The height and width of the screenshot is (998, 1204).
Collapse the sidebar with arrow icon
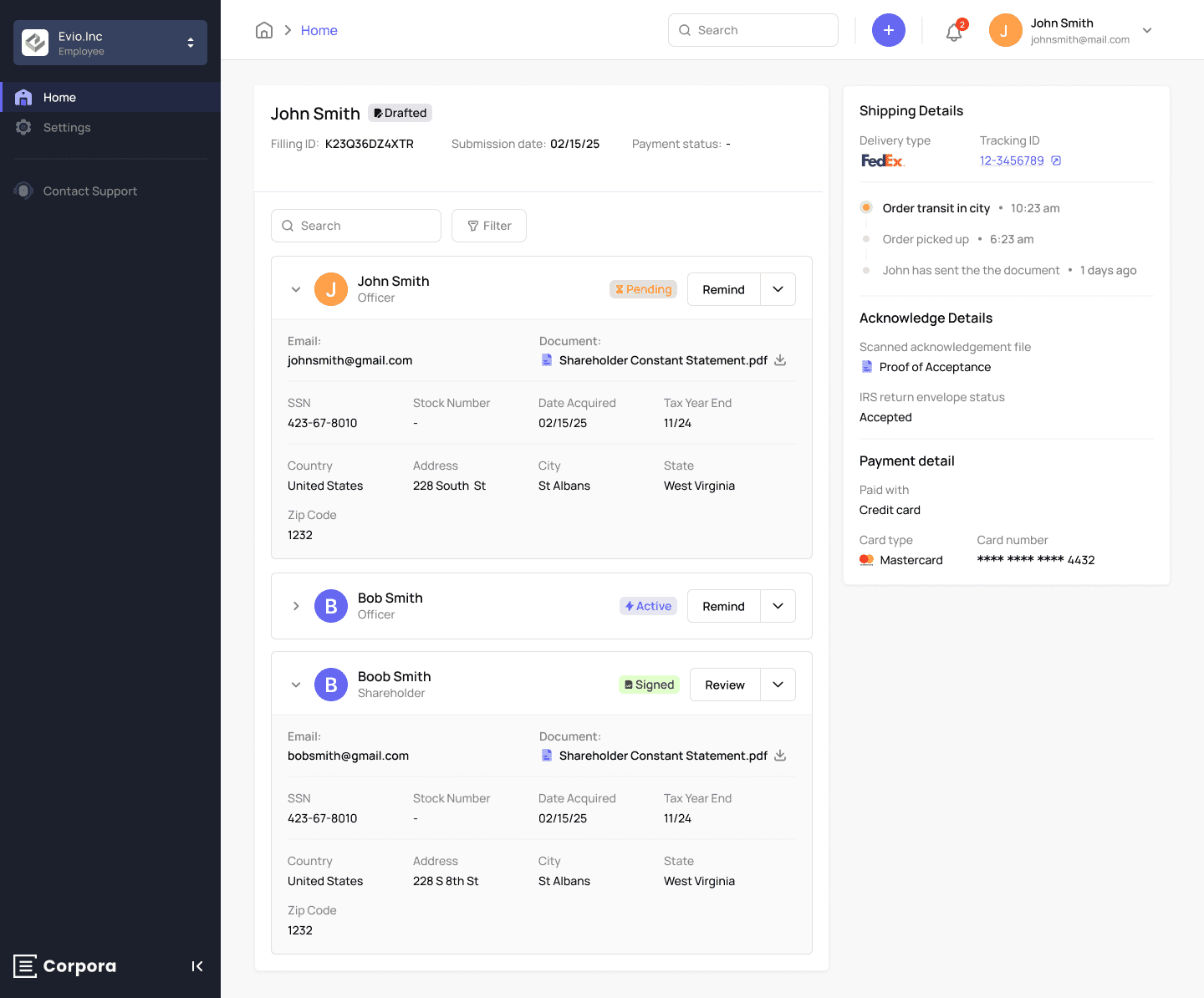tap(197, 966)
